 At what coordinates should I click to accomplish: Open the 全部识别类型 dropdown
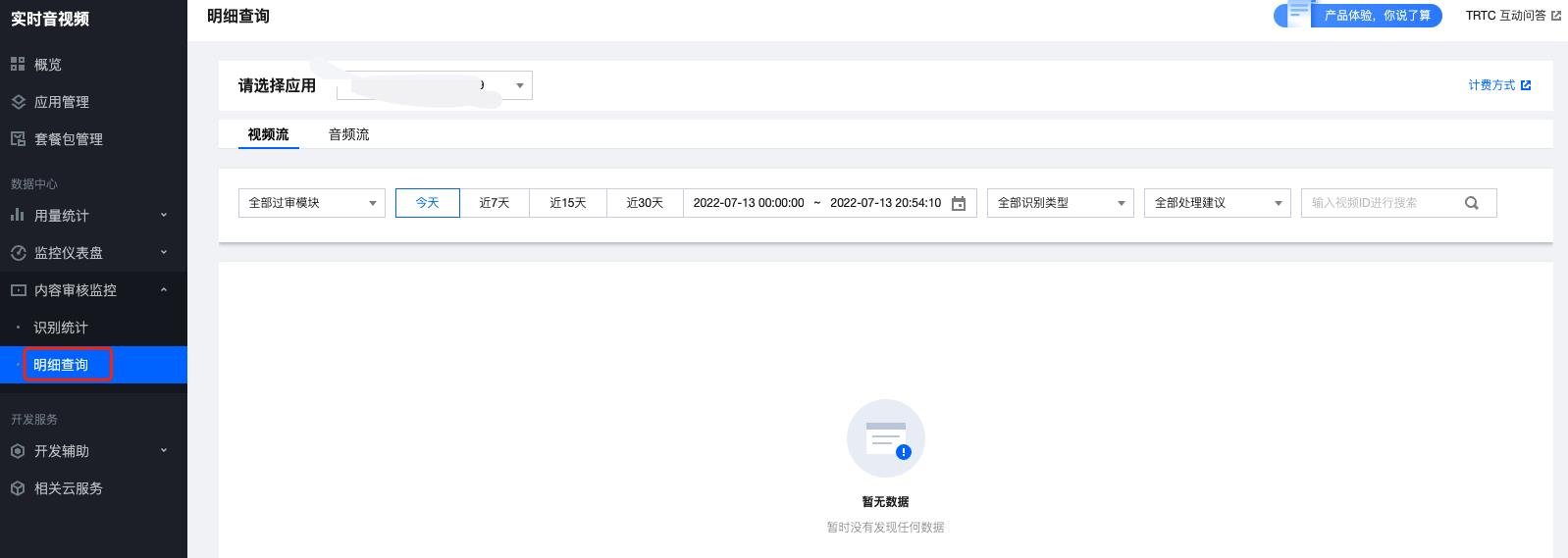point(1061,203)
